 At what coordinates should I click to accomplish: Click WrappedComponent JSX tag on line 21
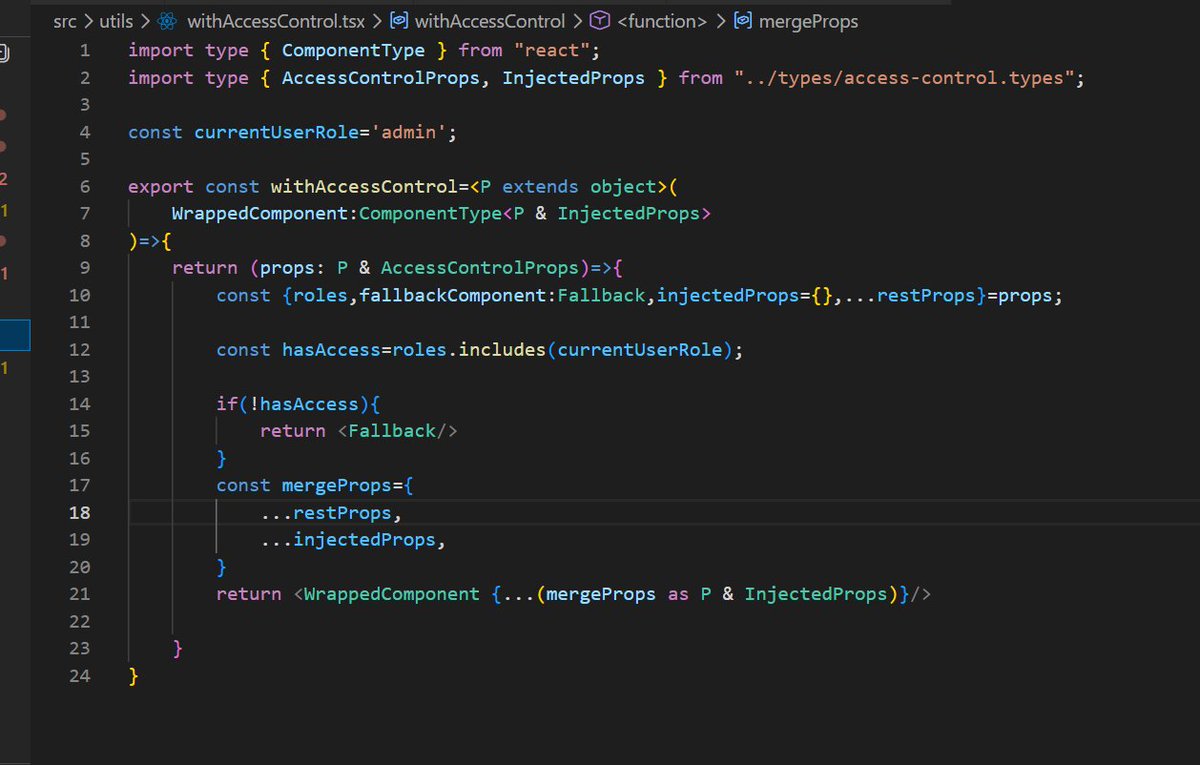coord(392,594)
